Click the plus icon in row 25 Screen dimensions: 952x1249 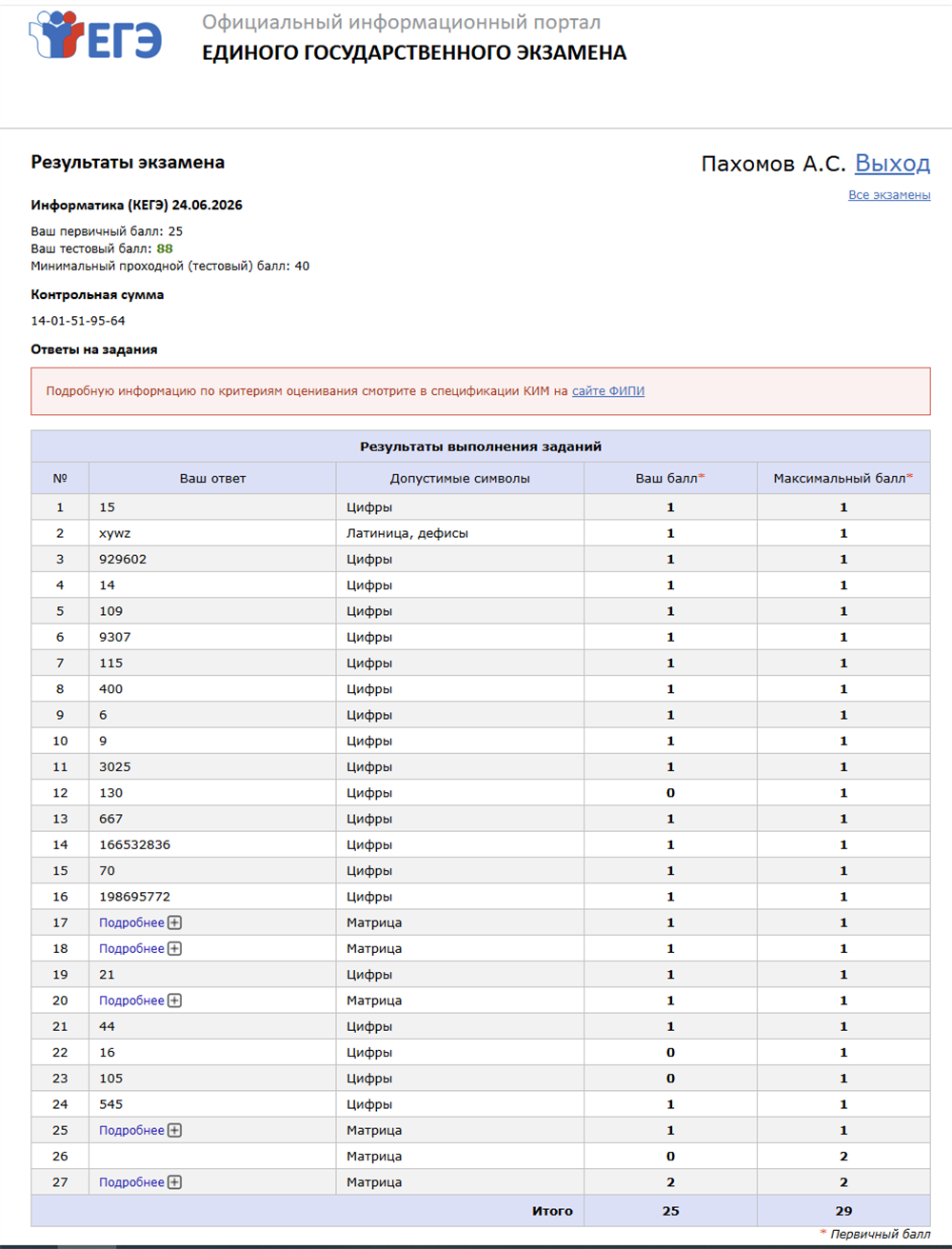[x=174, y=1130]
